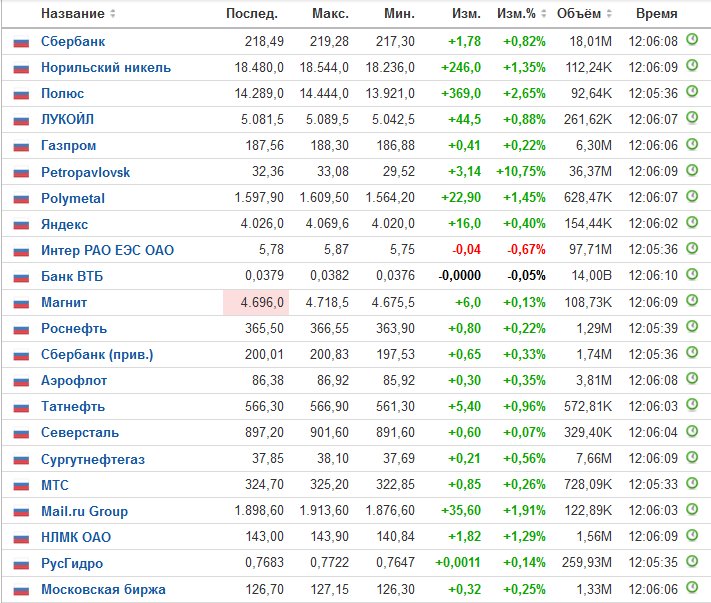Click the Изм. column header
Screen dimensions: 711x603
pyautogui.click(x=466, y=14)
